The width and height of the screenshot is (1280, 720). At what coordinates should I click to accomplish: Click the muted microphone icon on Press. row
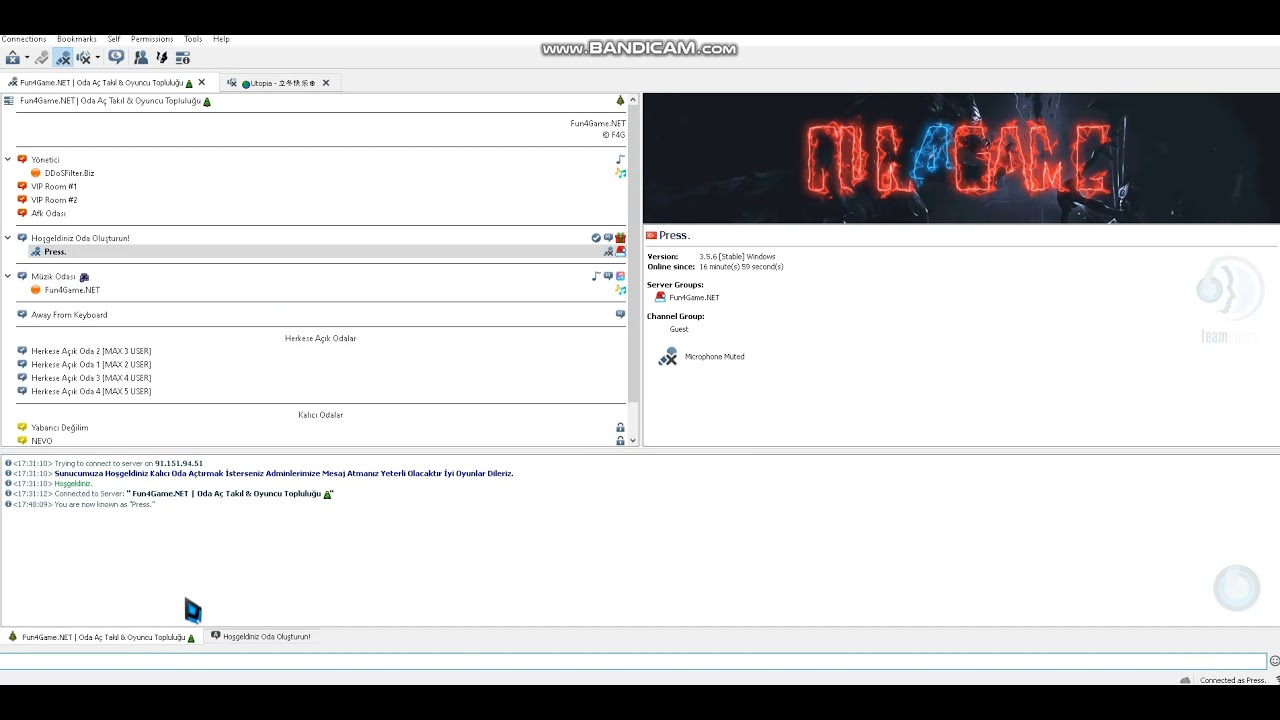pos(608,251)
